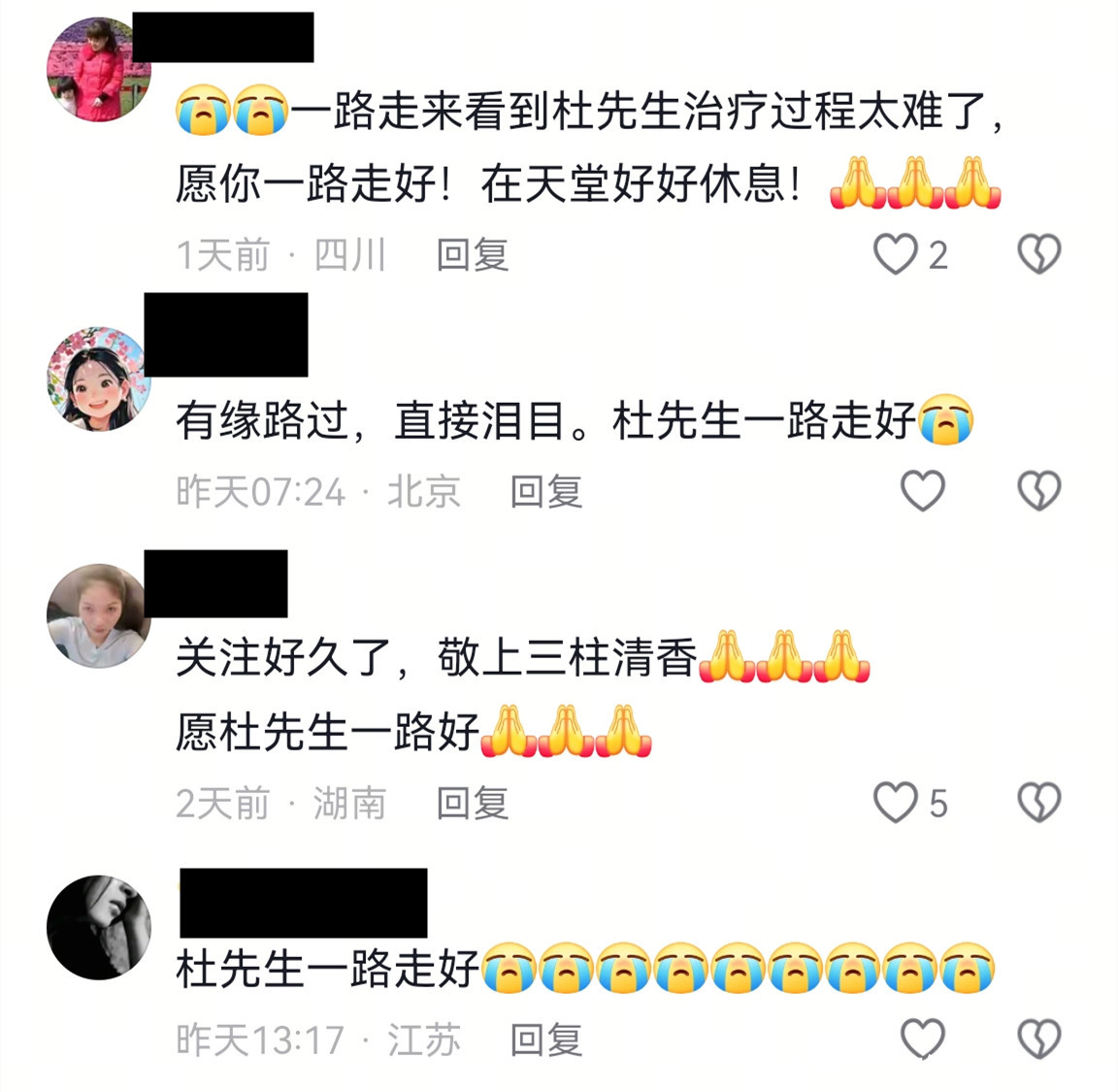Reply (回复) to the Jiangsu comment
1118x1092 pixels.
tap(546, 1040)
